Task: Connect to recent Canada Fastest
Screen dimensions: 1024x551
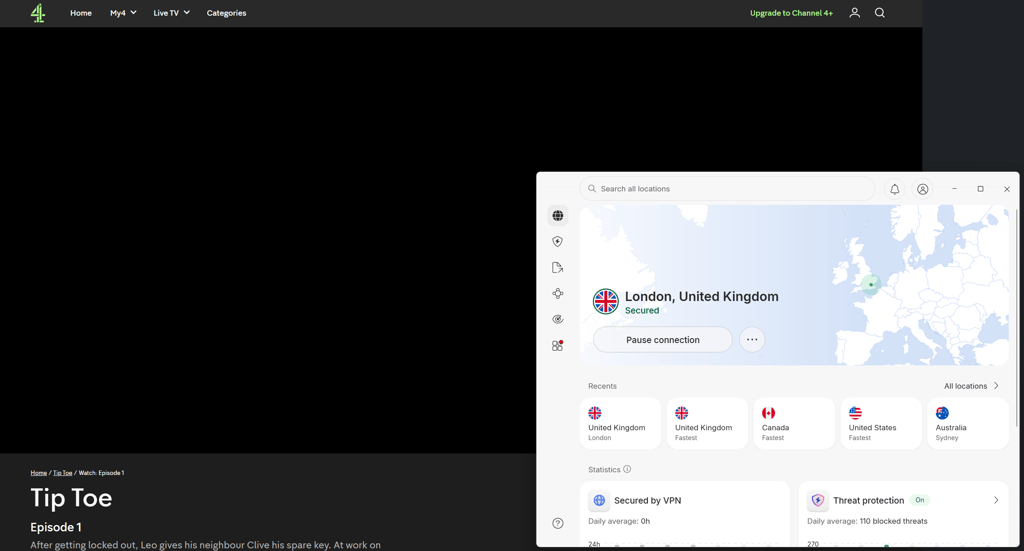Action: 794,423
